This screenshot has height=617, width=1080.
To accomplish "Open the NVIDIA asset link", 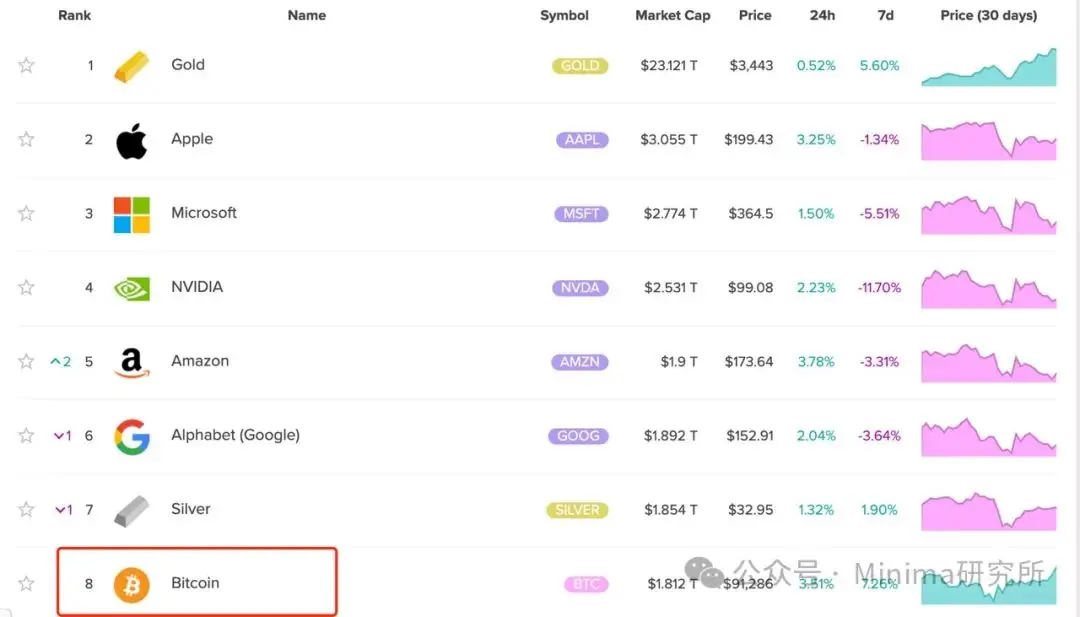I will (196, 287).
